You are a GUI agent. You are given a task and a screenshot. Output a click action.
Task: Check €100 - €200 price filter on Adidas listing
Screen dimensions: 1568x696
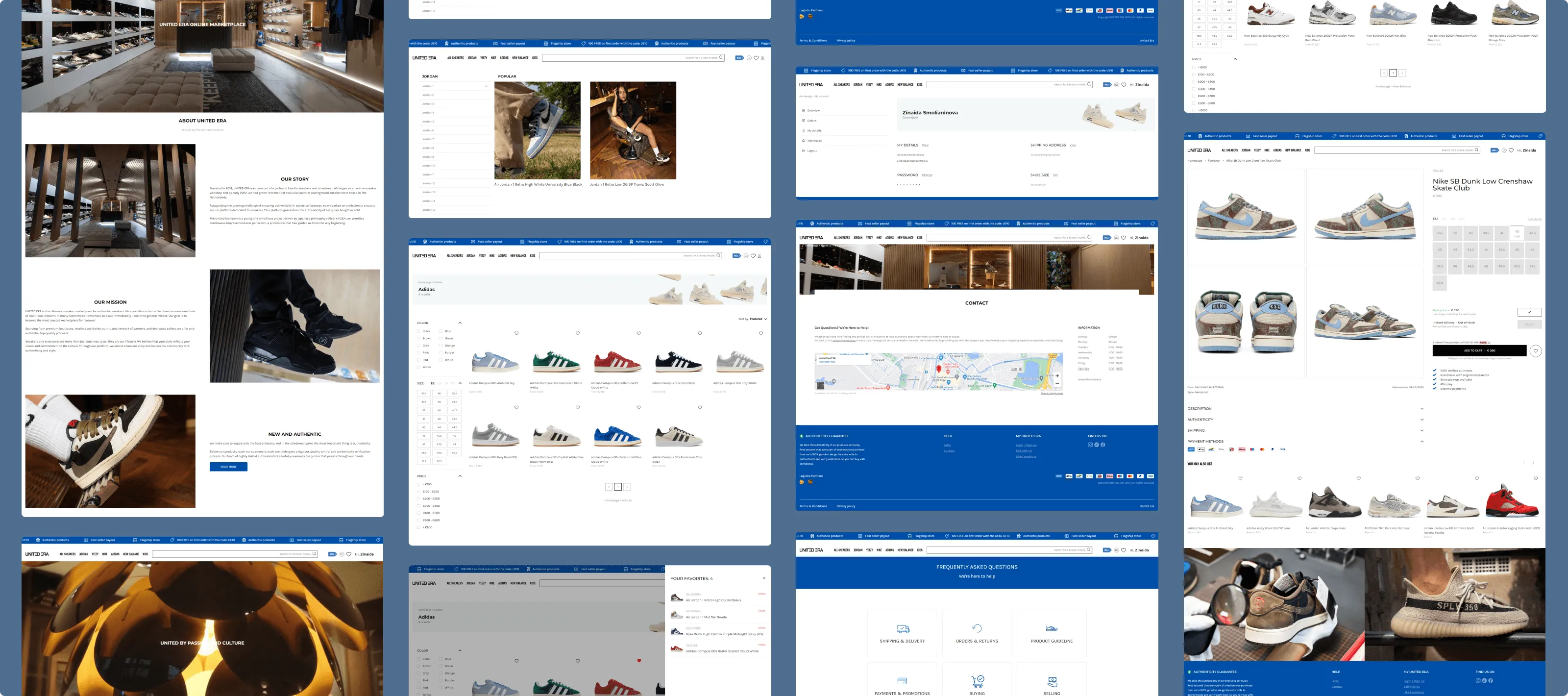(419, 492)
